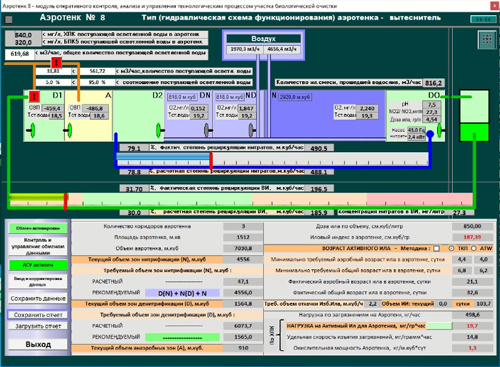Click the Сохранить данные button
Screen dimensions: 500x367
(x=38, y=298)
